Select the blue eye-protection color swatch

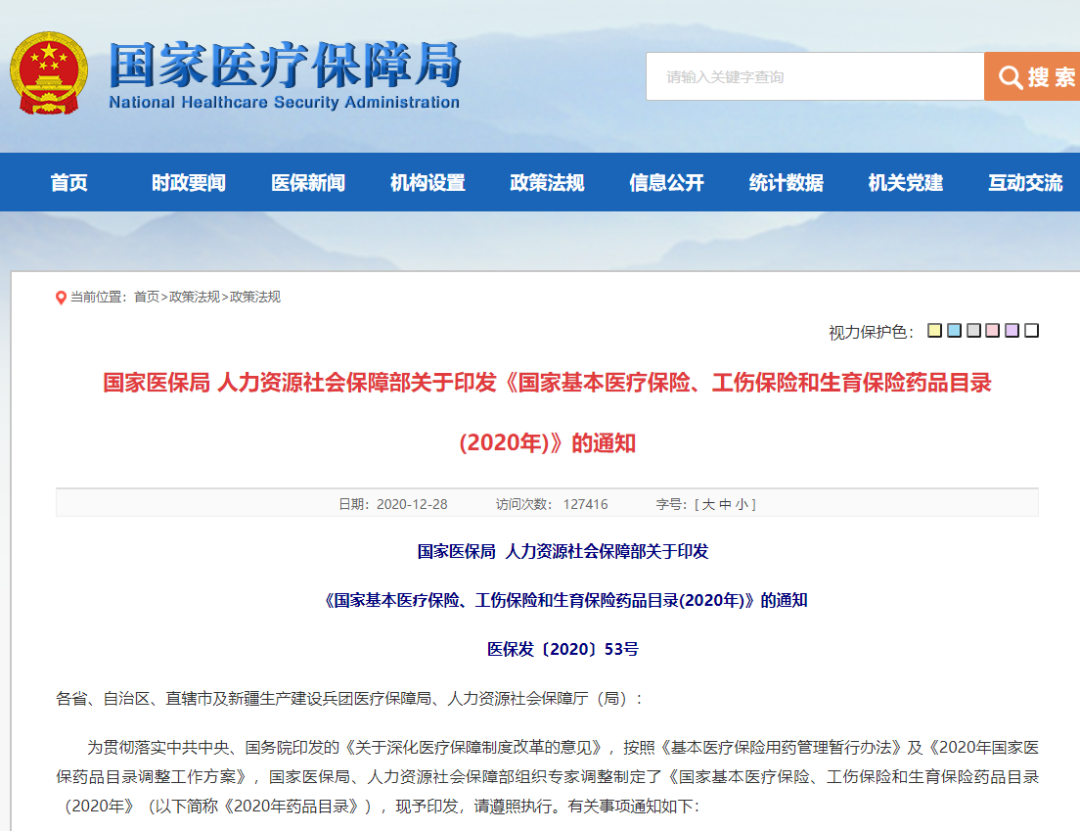click(x=954, y=331)
